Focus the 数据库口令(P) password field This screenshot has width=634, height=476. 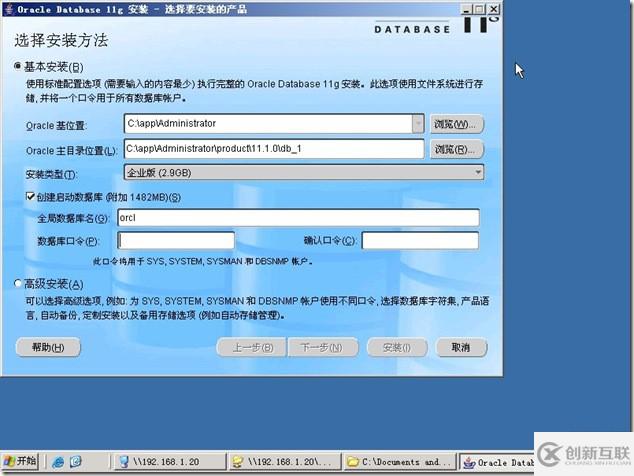pos(176,241)
